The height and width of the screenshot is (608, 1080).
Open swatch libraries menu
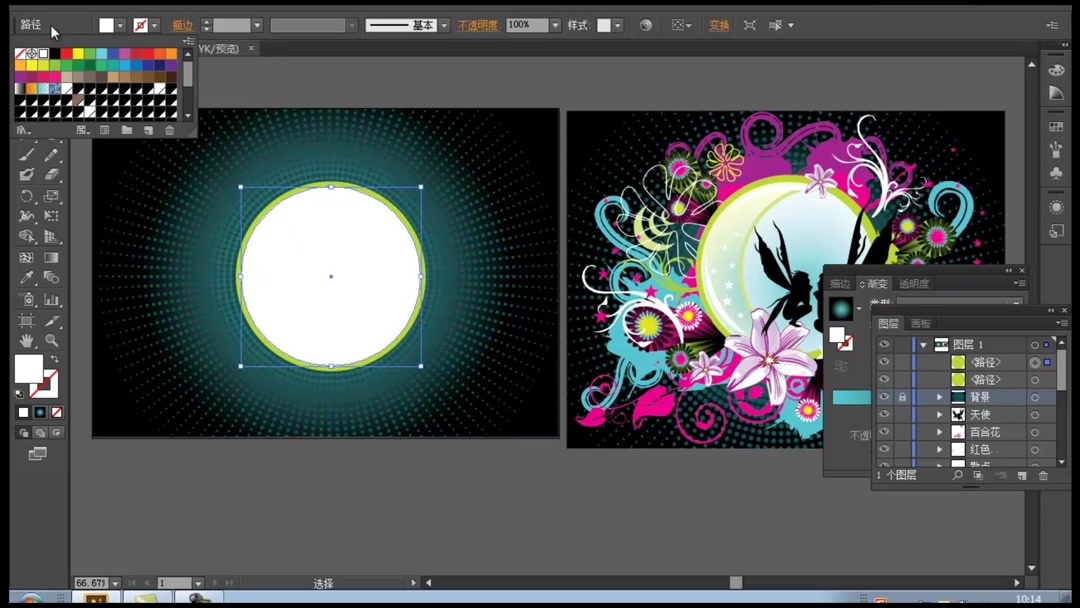pos(23,130)
